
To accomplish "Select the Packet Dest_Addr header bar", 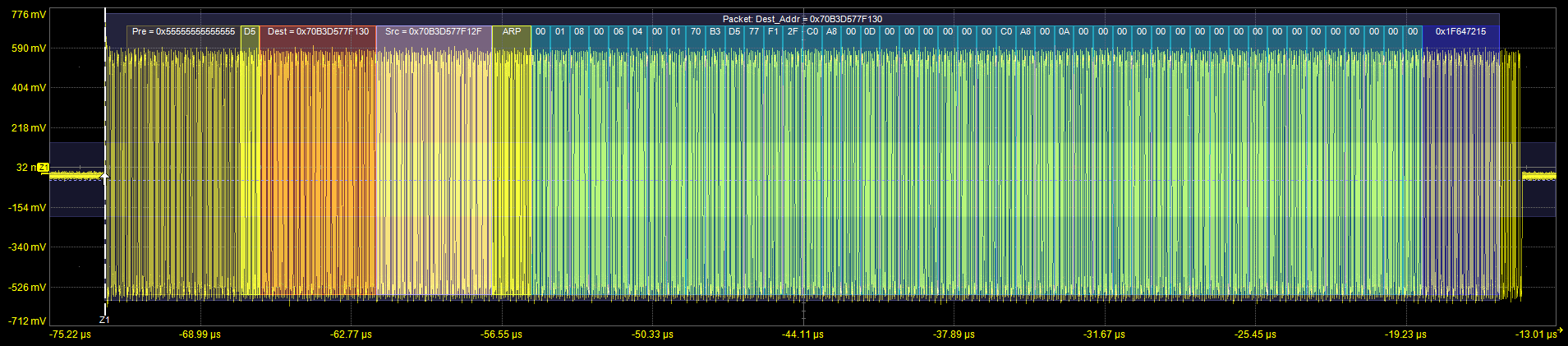I will click(x=802, y=19).
